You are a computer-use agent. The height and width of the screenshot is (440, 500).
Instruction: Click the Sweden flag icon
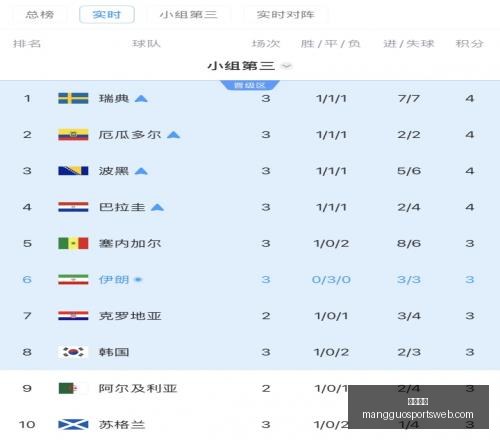[73, 98]
